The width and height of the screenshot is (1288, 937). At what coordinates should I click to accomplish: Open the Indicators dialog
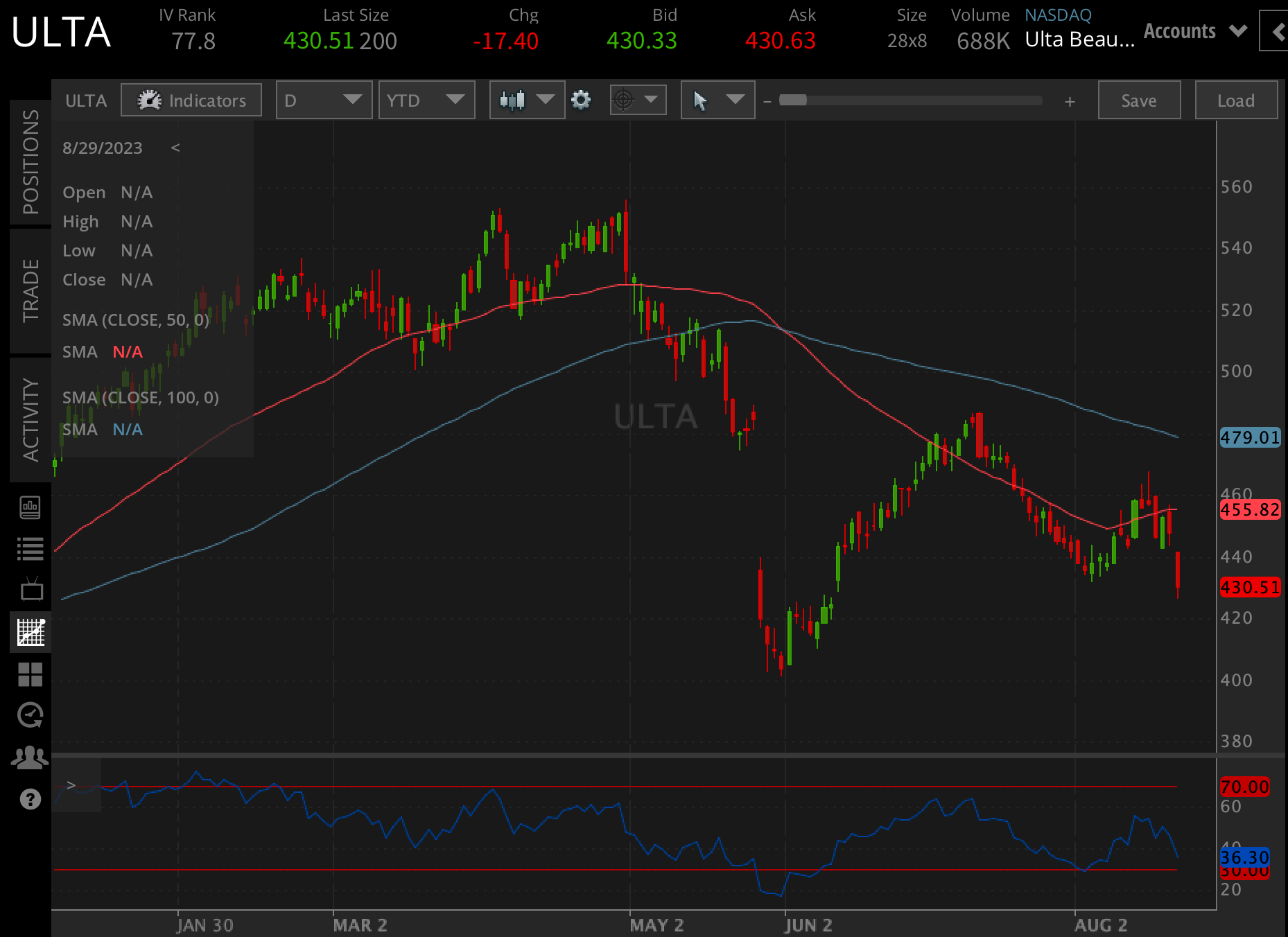191,100
